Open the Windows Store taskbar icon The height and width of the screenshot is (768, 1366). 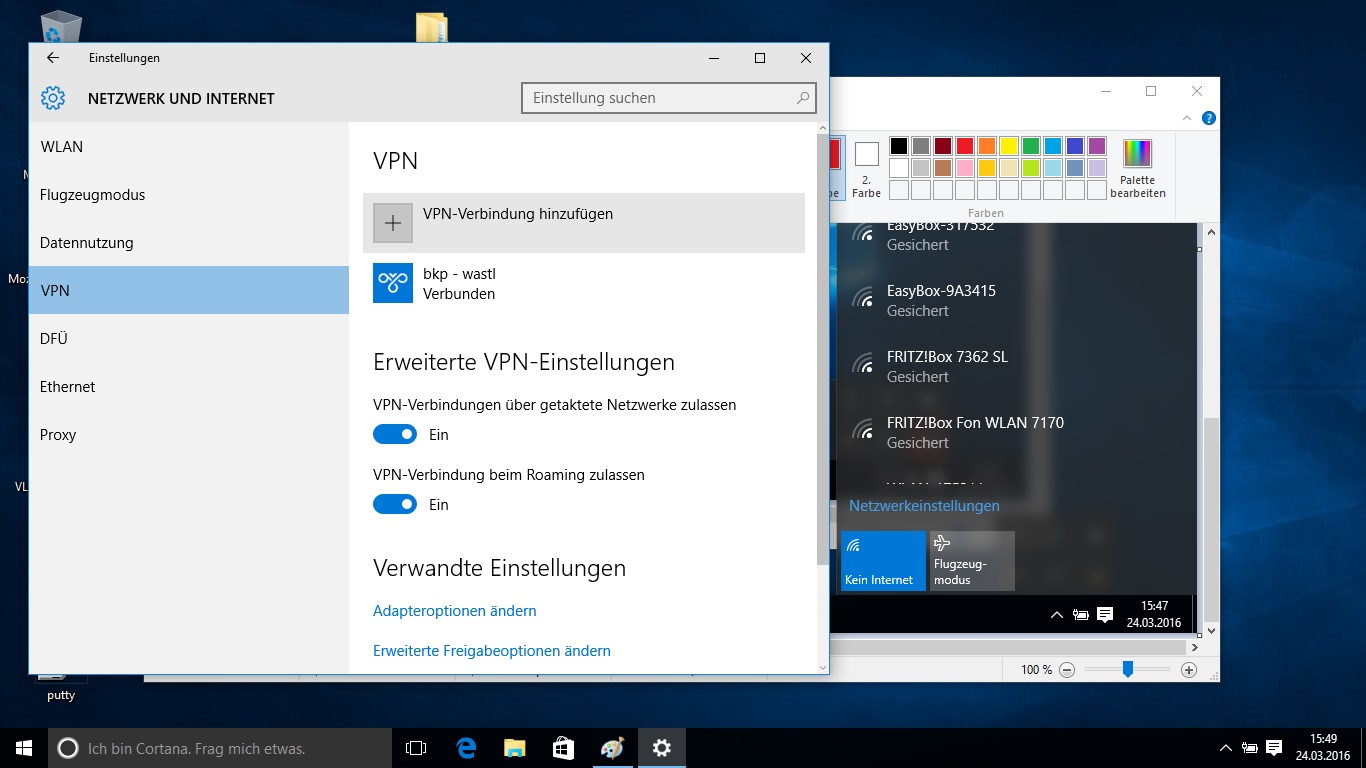[563, 747]
